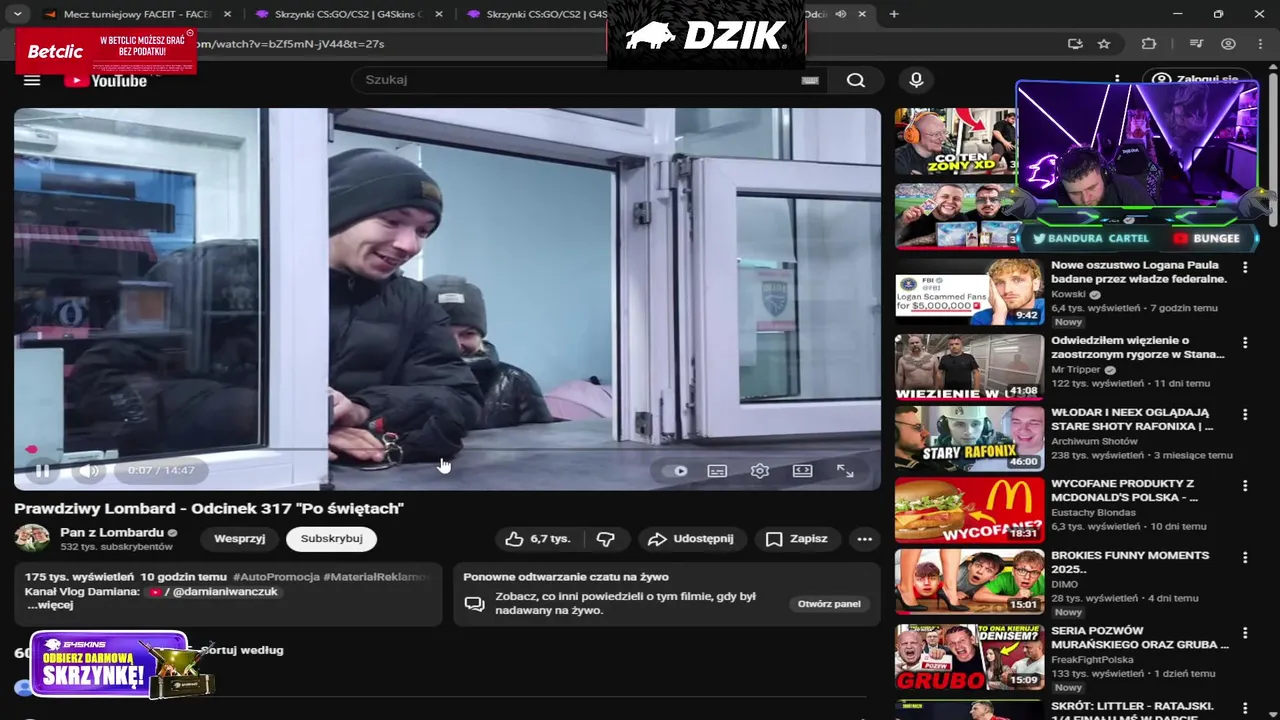Click the magnifying glass search button

[x=855, y=80]
